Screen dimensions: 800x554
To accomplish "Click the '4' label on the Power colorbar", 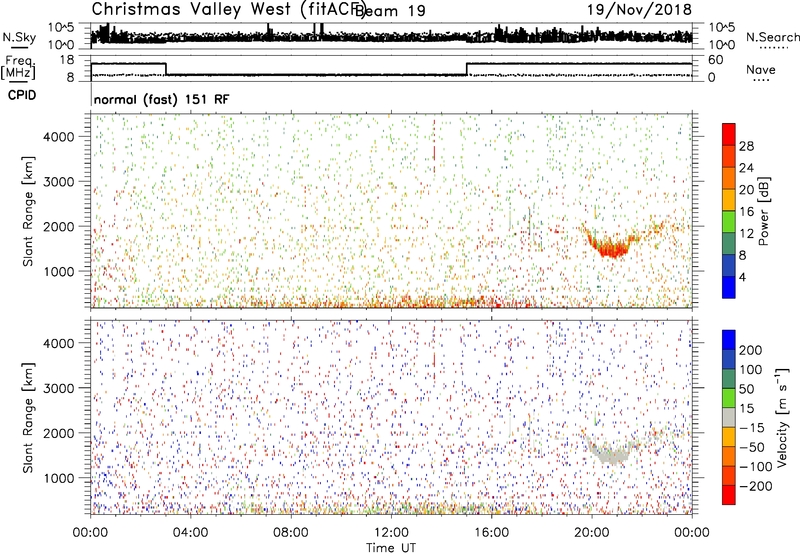I will (742, 277).
